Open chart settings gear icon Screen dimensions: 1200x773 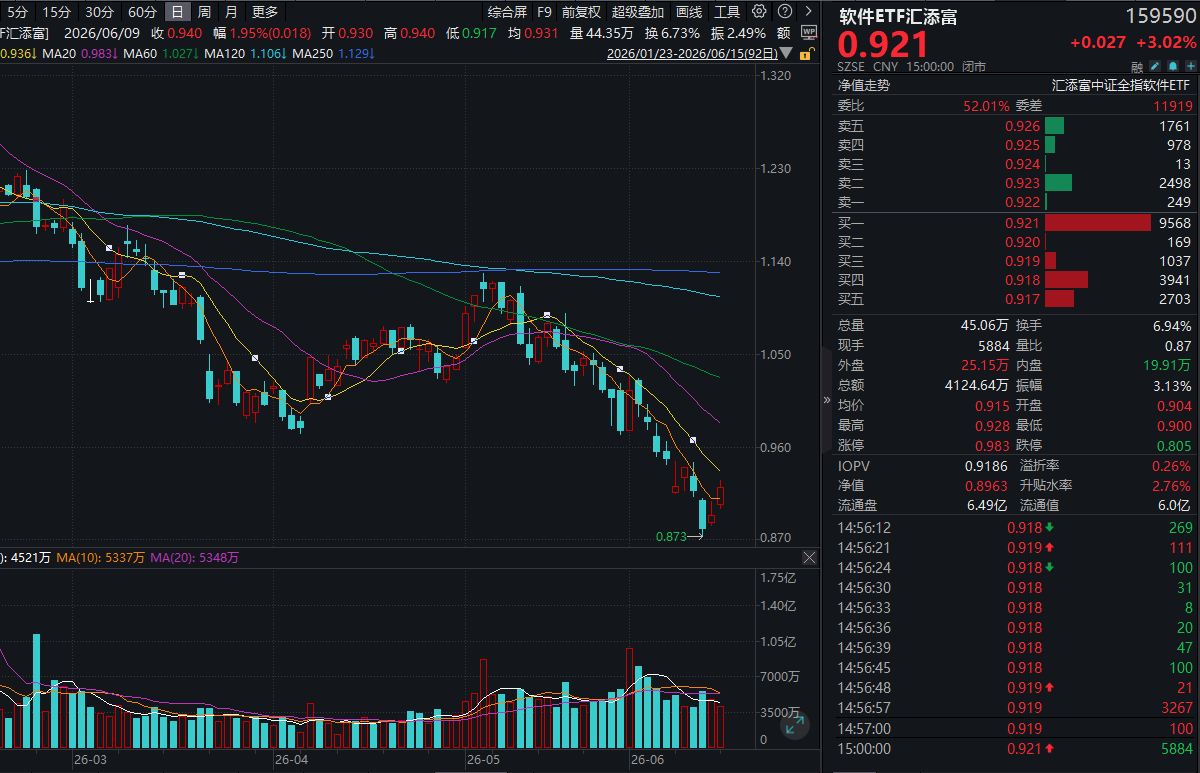(759, 11)
